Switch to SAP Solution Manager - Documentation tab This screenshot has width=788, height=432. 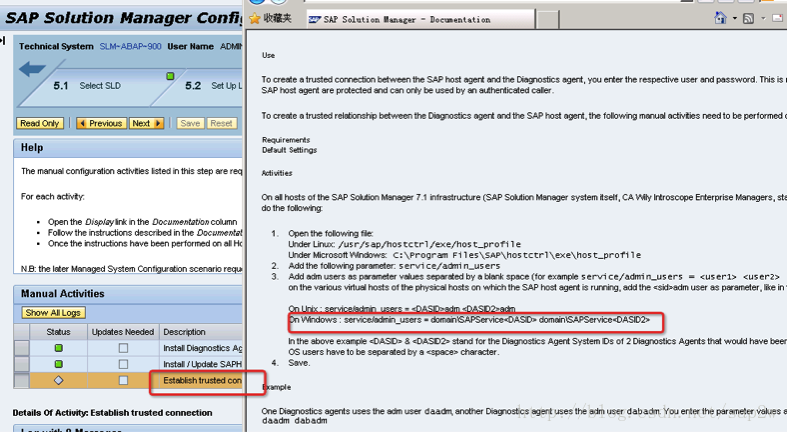click(x=421, y=20)
